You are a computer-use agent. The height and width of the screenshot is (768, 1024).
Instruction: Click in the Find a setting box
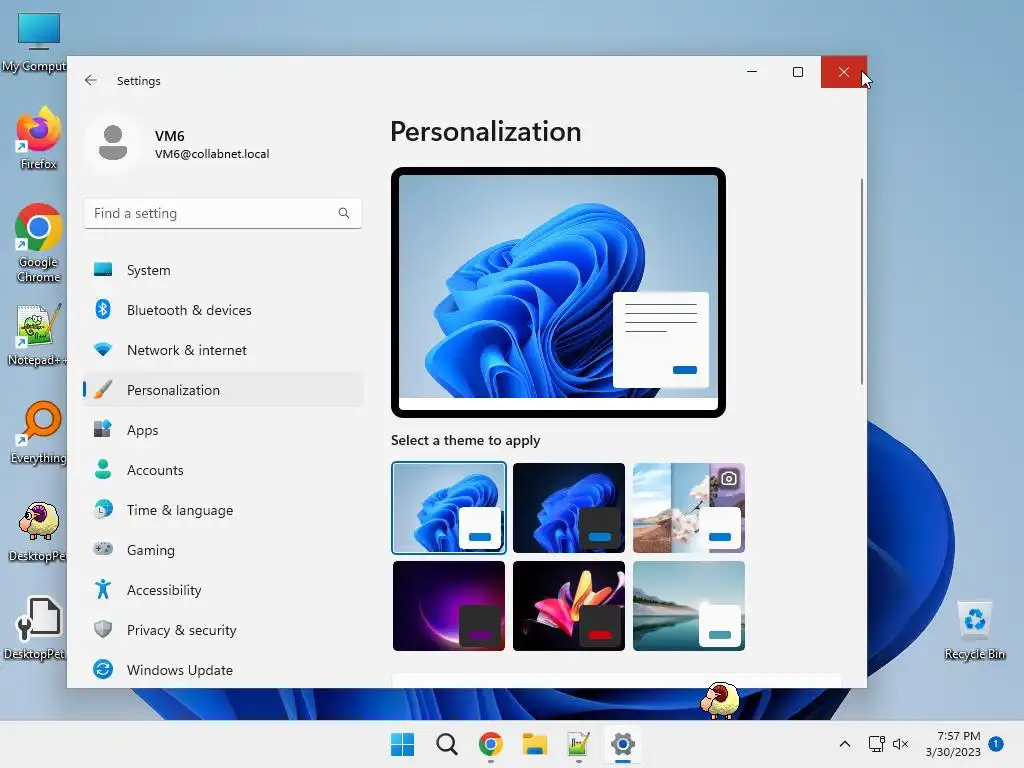tap(223, 213)
